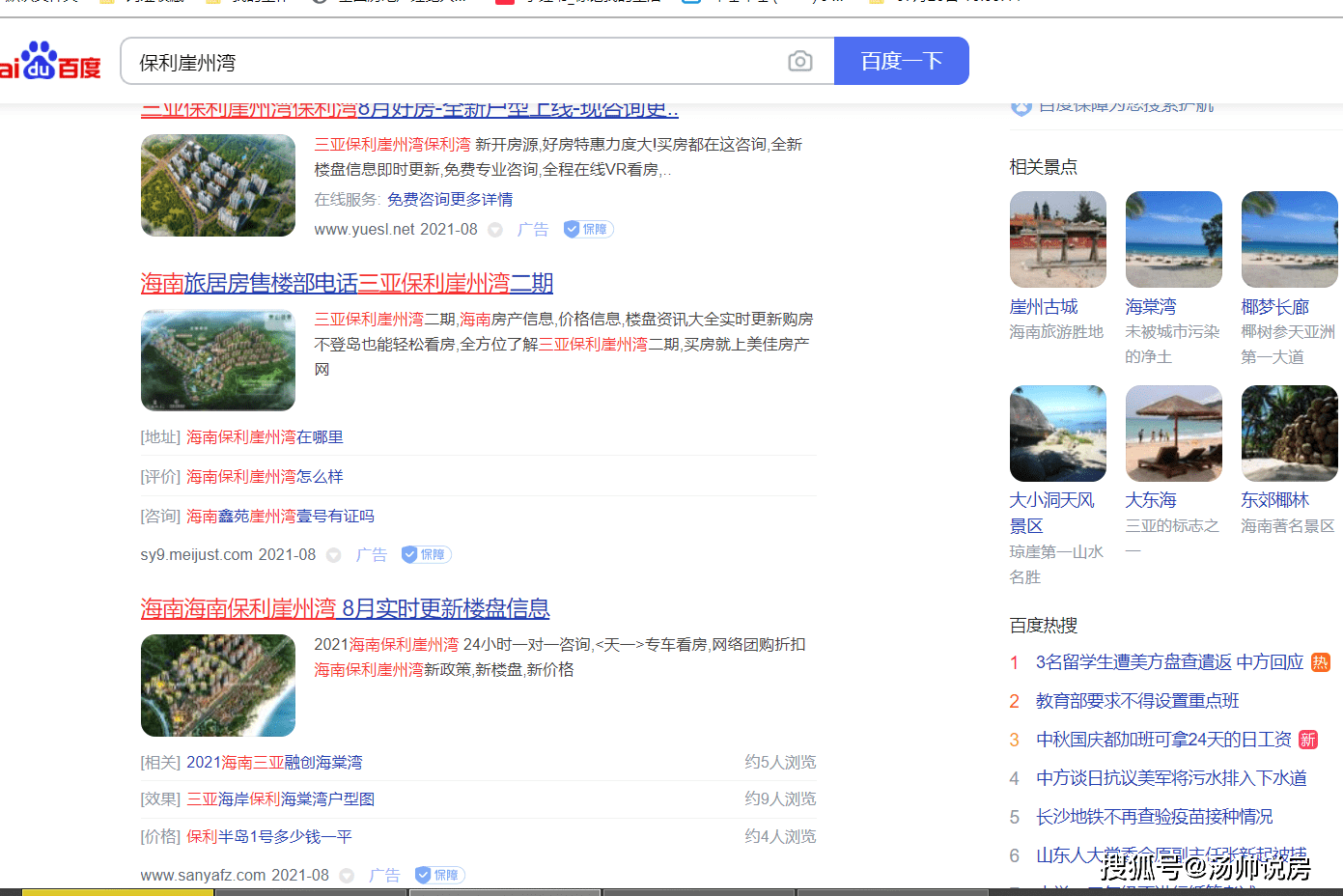Viewport: 1343px width, 896px height.
Task: Open the 三亚海岸保利海棠湾户型图 link
Action: tap(280, 798)
